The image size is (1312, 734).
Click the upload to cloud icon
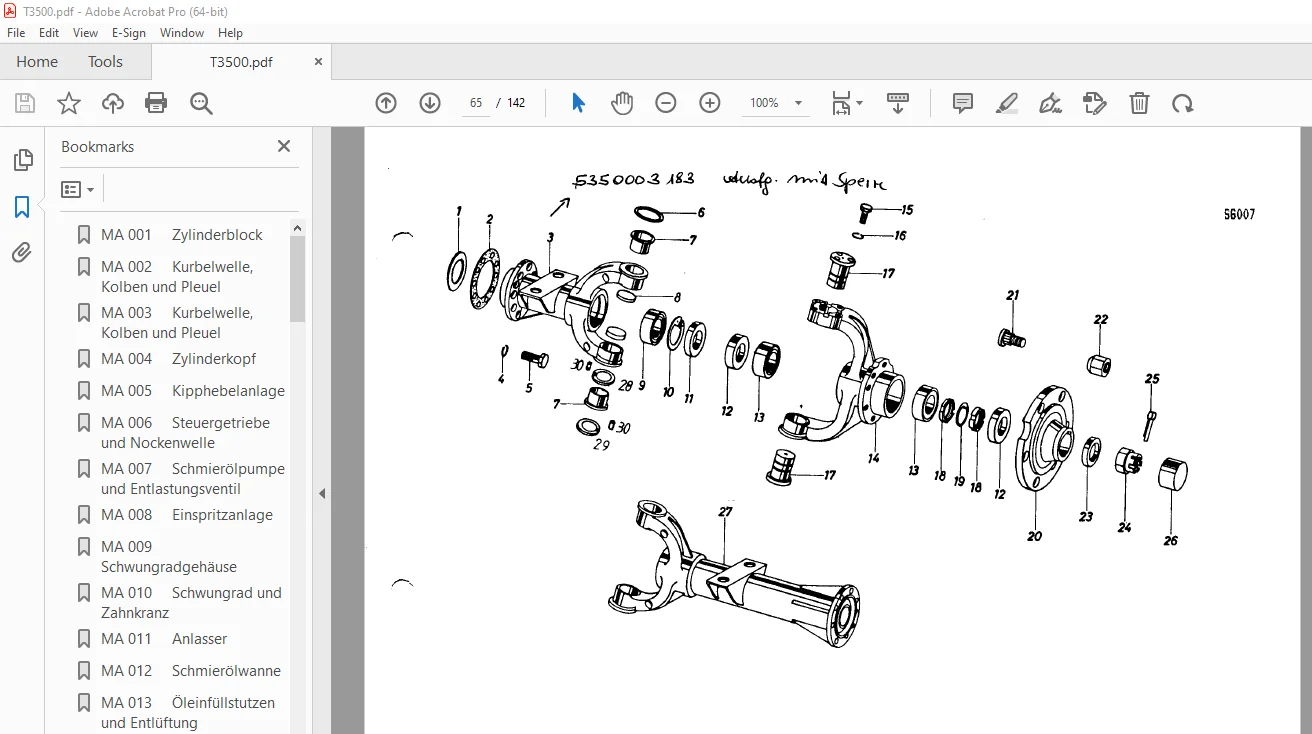point(113,103)
